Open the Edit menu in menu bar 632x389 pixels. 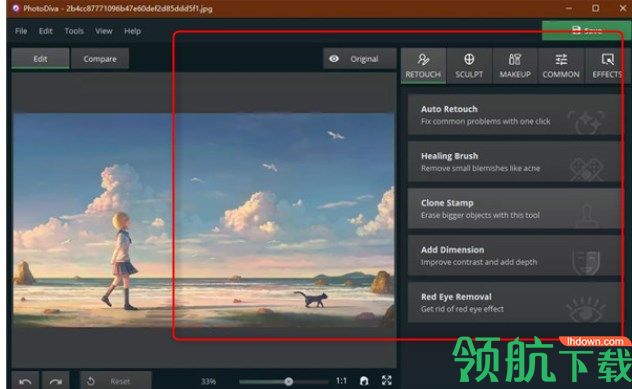pyautogui.click(x=46, y=31)
